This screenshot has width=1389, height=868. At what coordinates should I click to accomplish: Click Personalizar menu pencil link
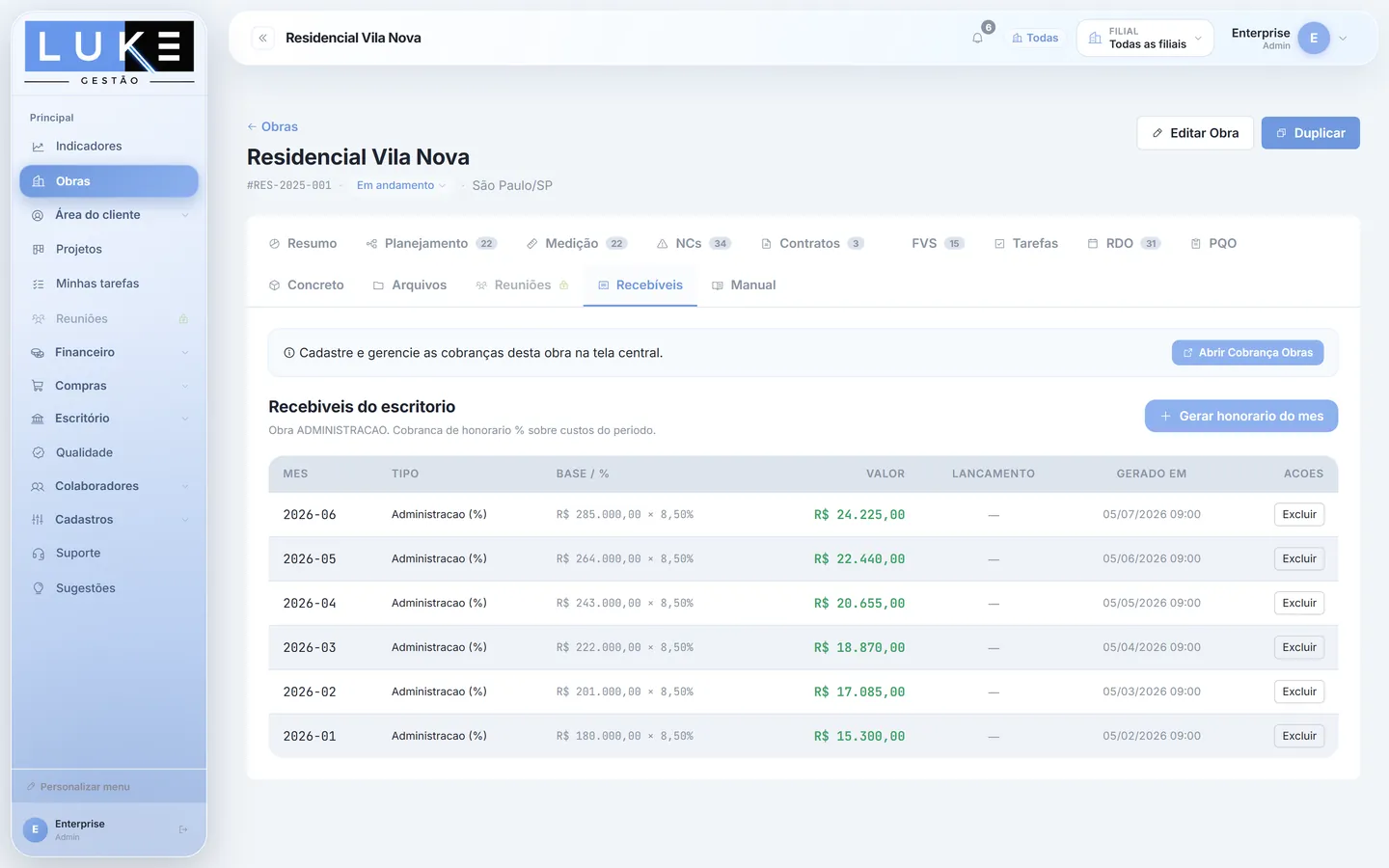[x=78, y=787]
